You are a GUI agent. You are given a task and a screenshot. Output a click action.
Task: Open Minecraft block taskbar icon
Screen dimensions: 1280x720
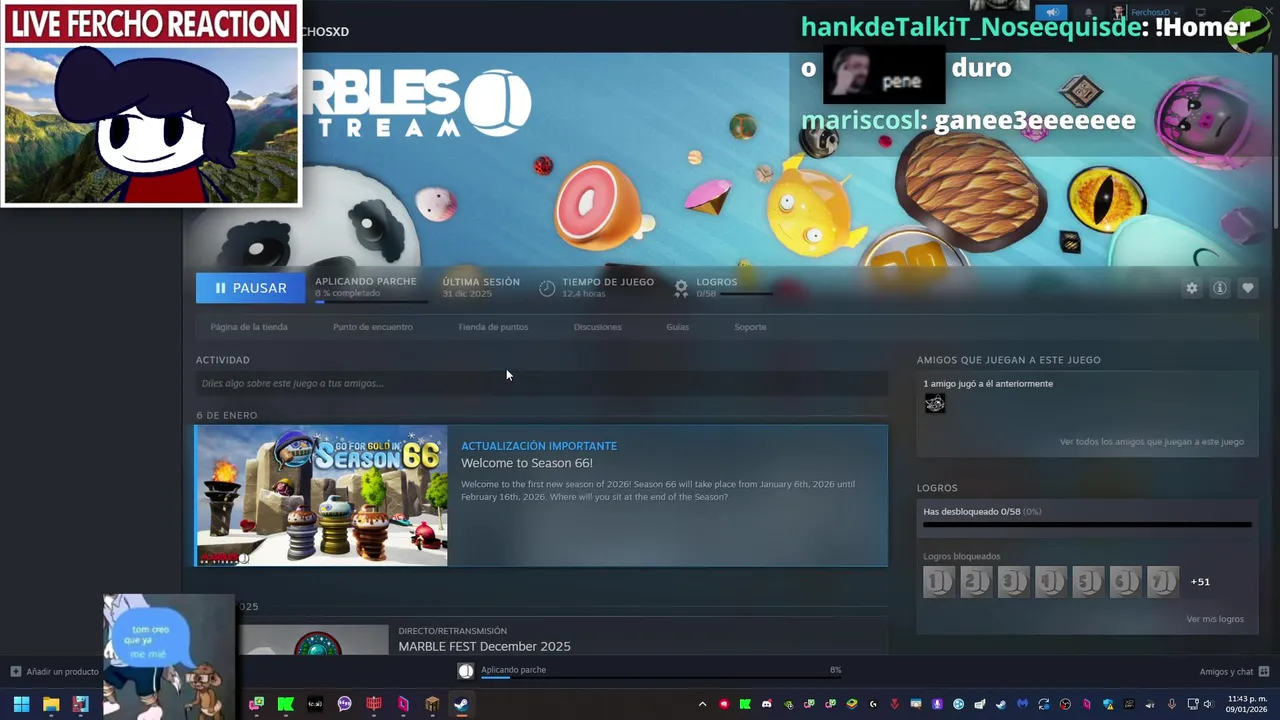(432, 704)
